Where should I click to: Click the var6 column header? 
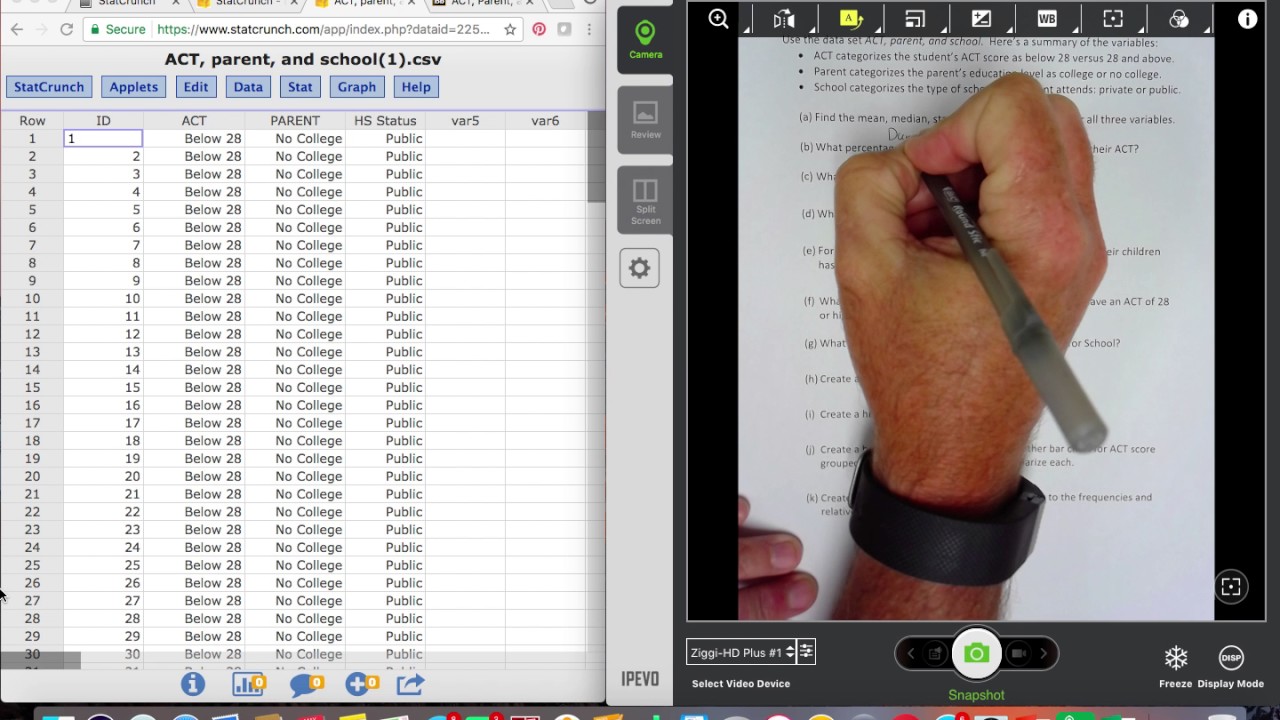(x=545, y=121)
